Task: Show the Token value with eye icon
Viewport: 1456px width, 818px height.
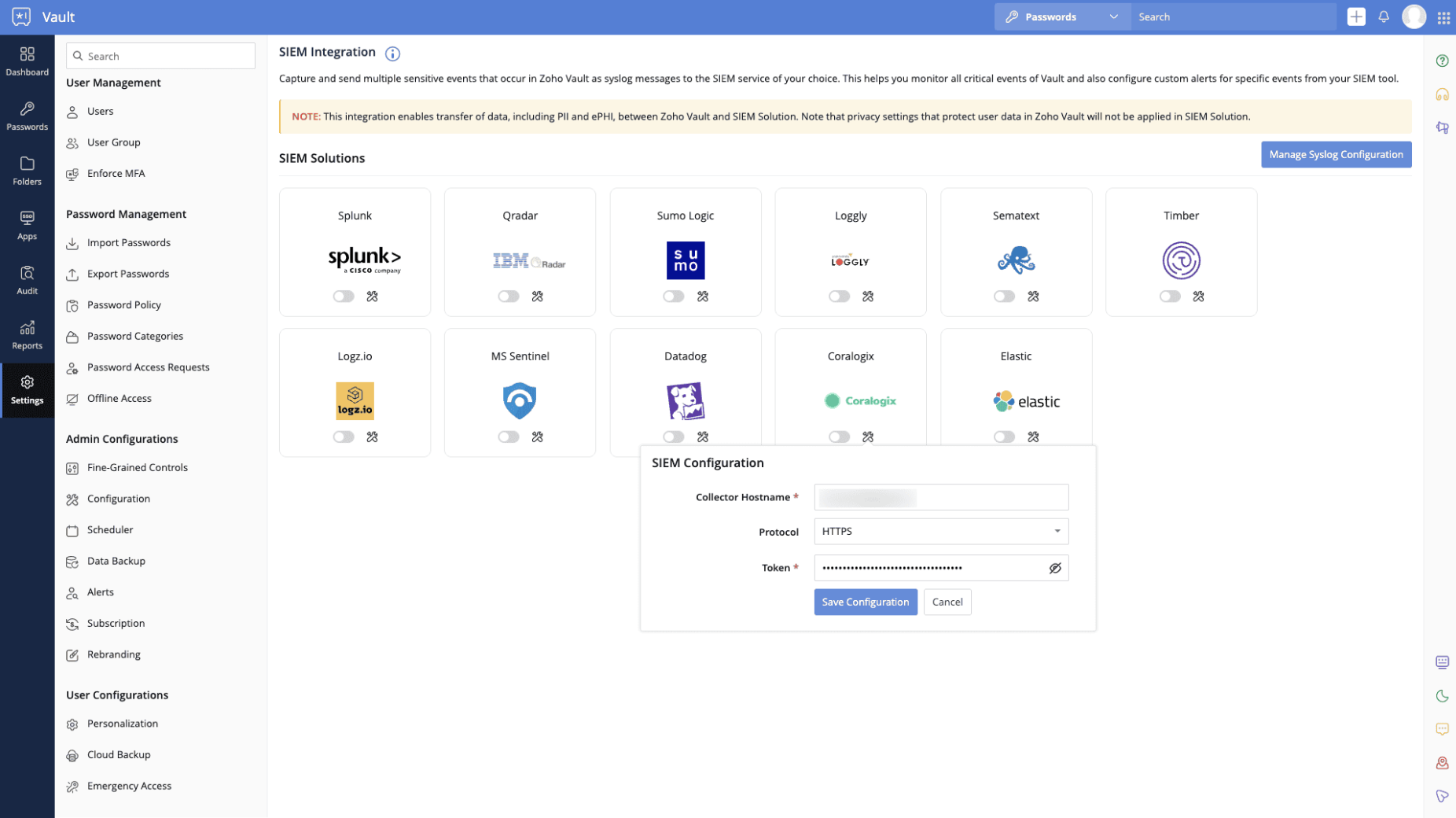Action: coord(1055,568)
